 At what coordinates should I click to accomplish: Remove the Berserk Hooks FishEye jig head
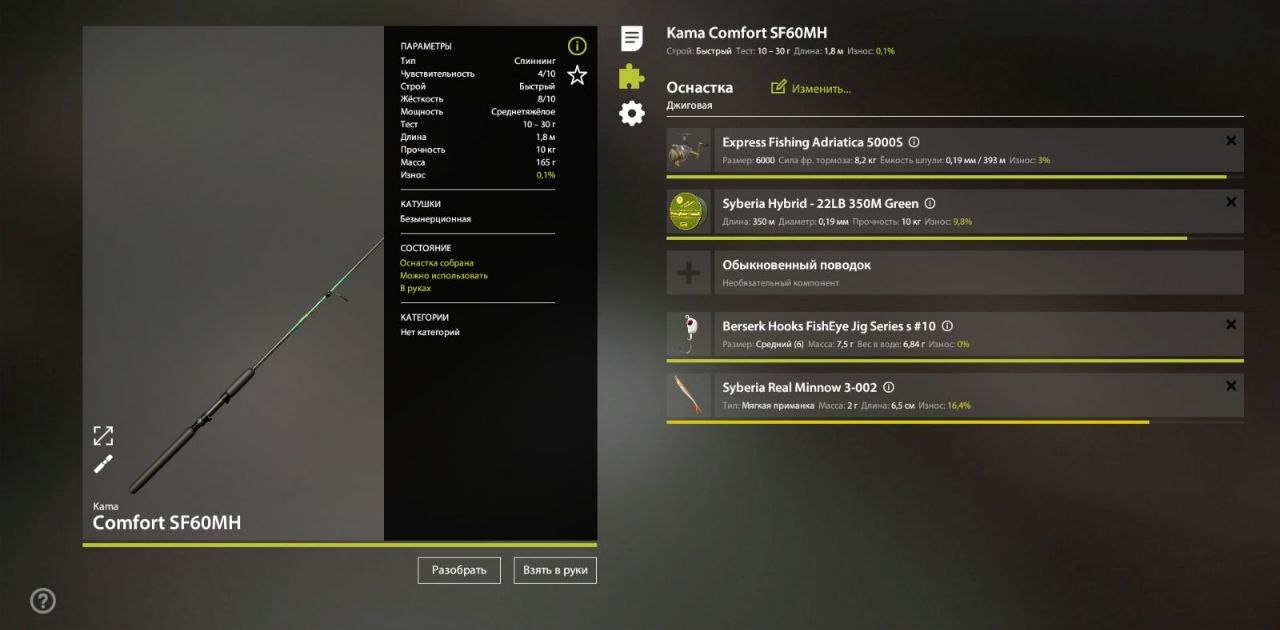pyautogui.click(x=1231, y=325)
